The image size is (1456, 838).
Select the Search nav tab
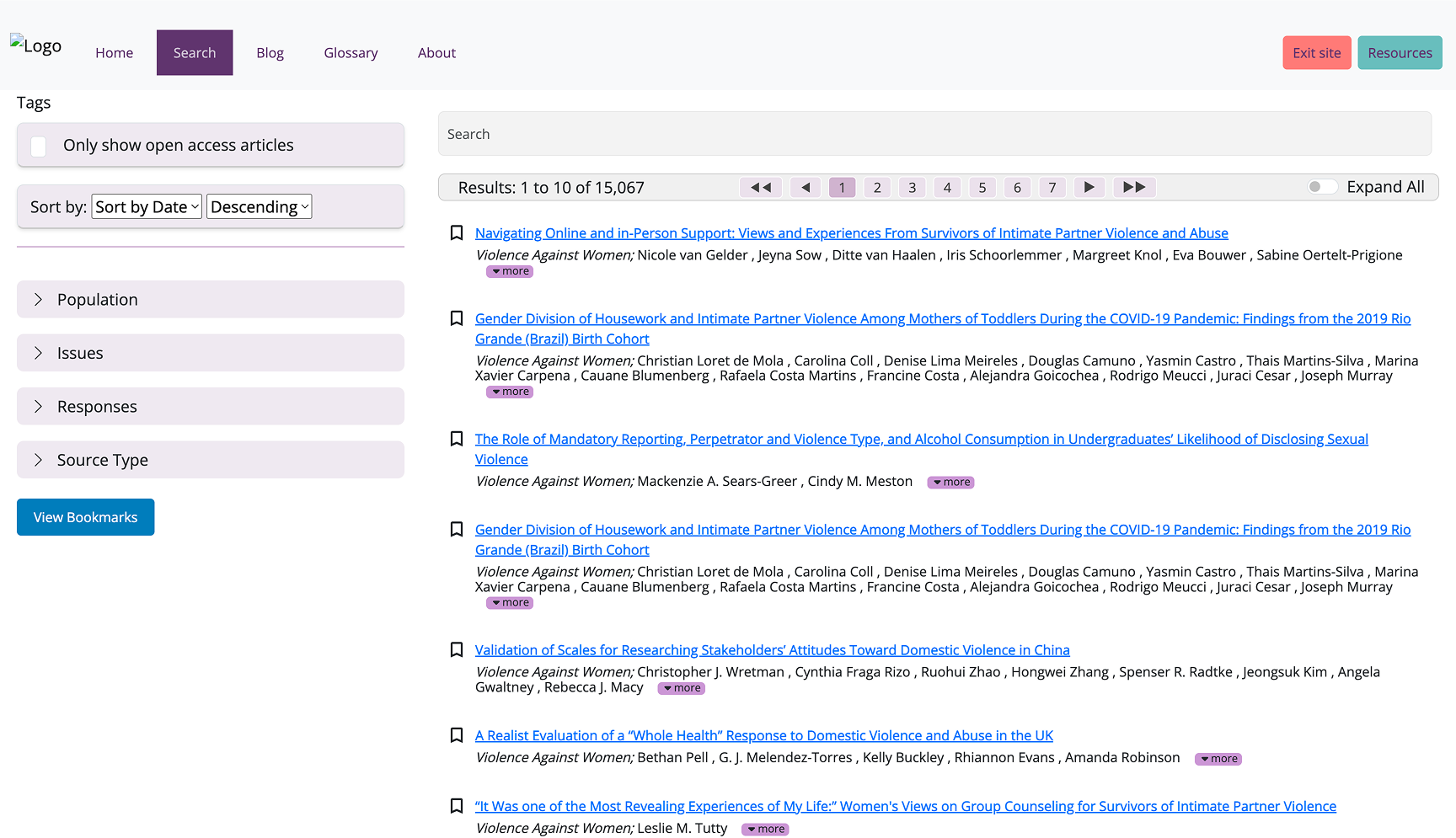pyautogui.click(x=195, y=53)
